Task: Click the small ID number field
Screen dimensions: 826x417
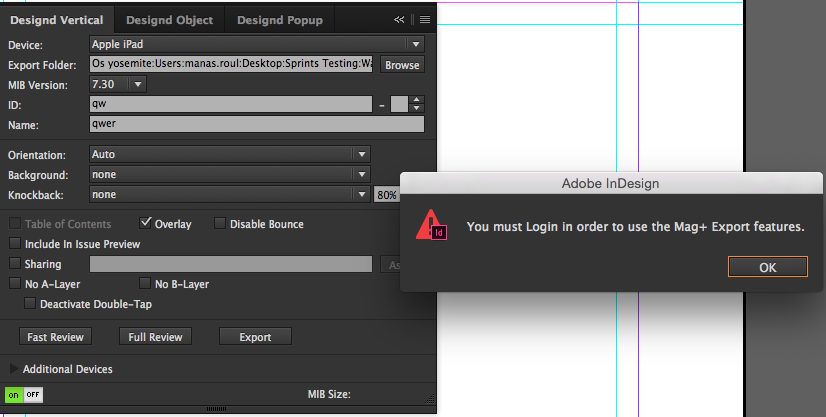Action: tap(399, 104)
